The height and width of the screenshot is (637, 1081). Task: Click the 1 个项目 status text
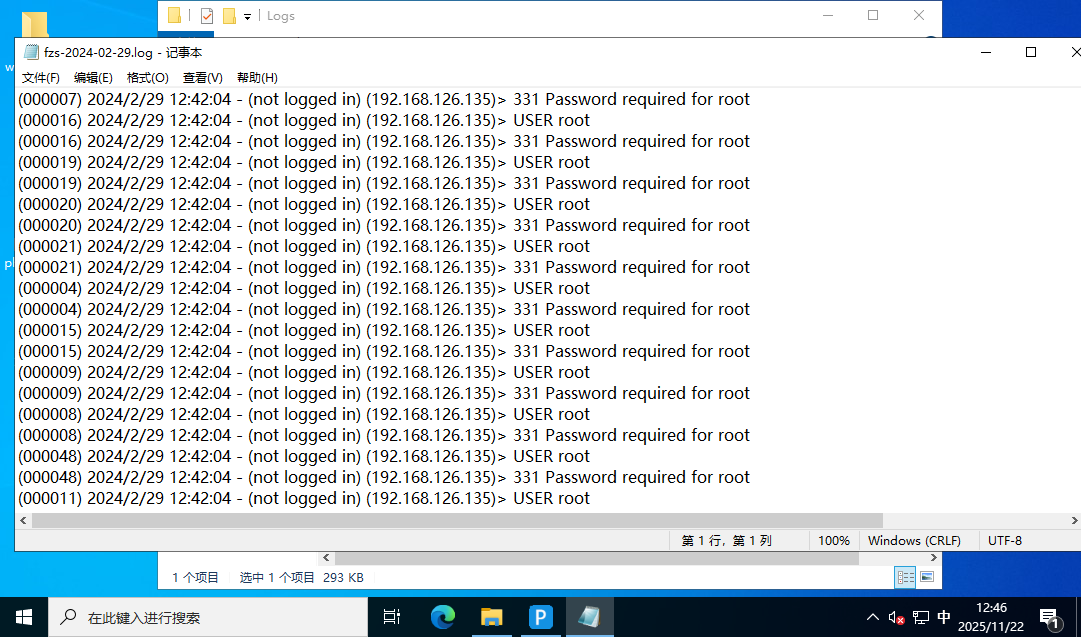click(x=195, y=578)
